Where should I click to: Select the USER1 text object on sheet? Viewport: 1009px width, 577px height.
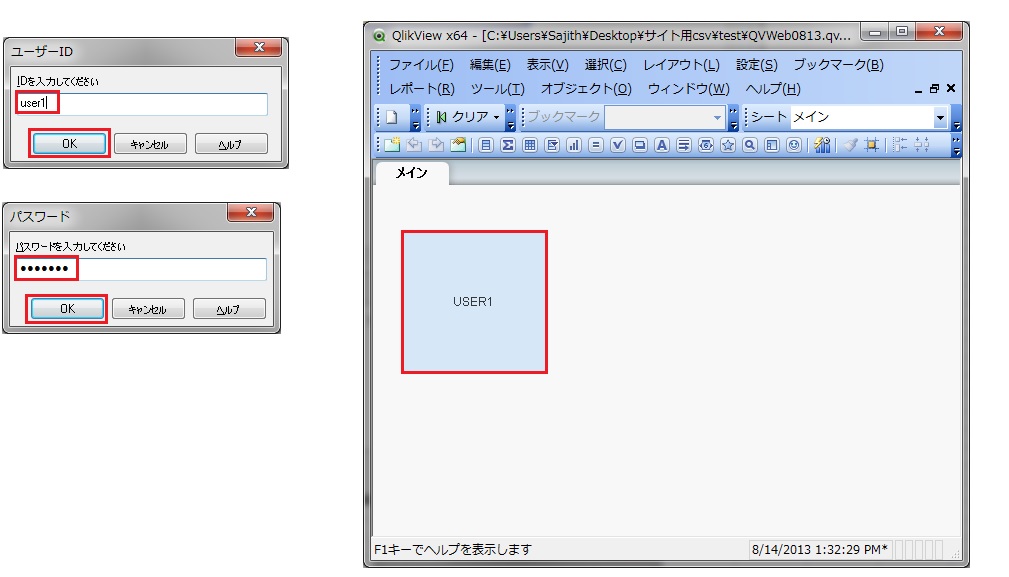[x=474, y=302]
